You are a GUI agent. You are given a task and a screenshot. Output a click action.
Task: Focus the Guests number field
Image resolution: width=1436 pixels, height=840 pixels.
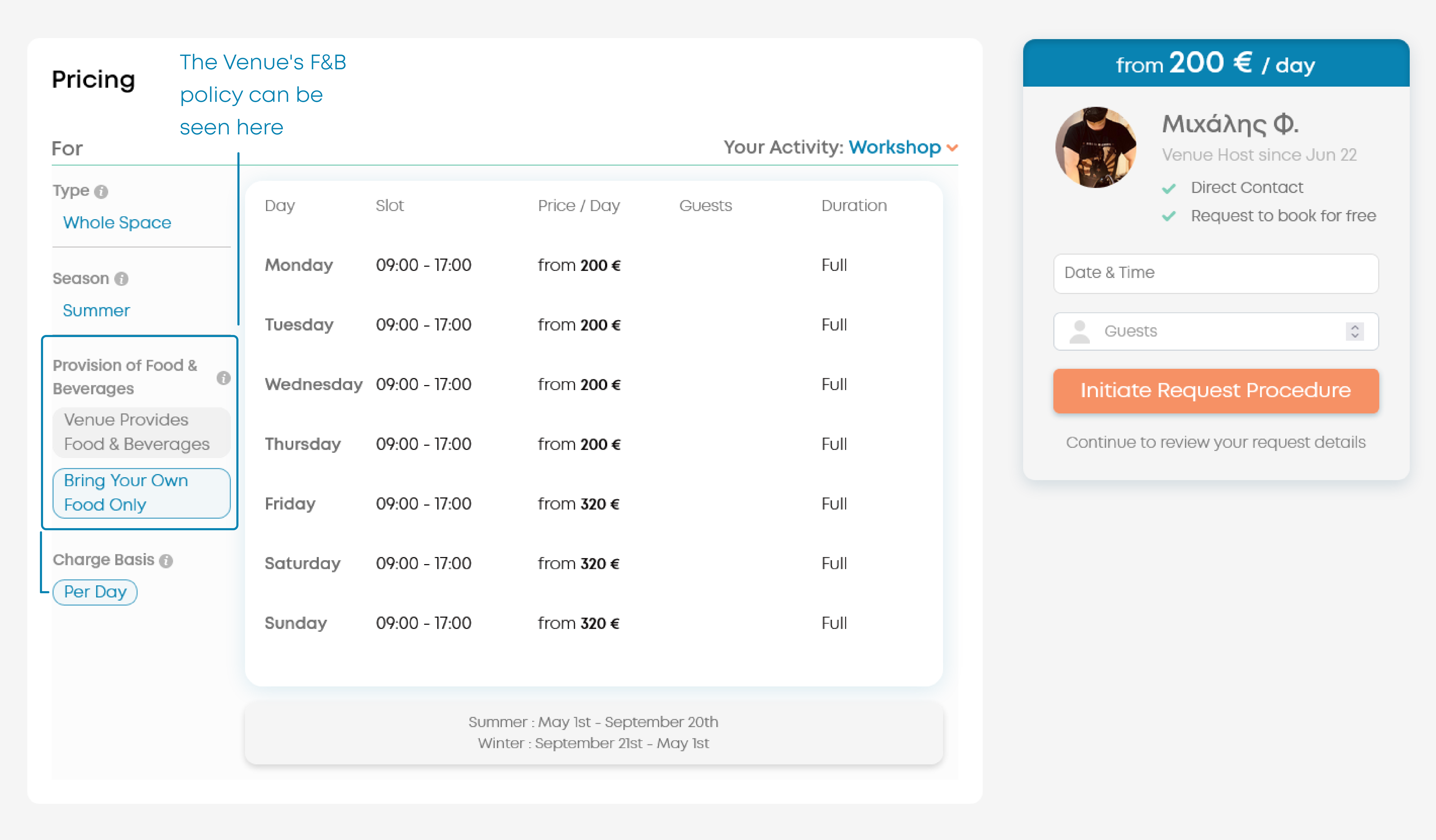tap(1215, 332)
